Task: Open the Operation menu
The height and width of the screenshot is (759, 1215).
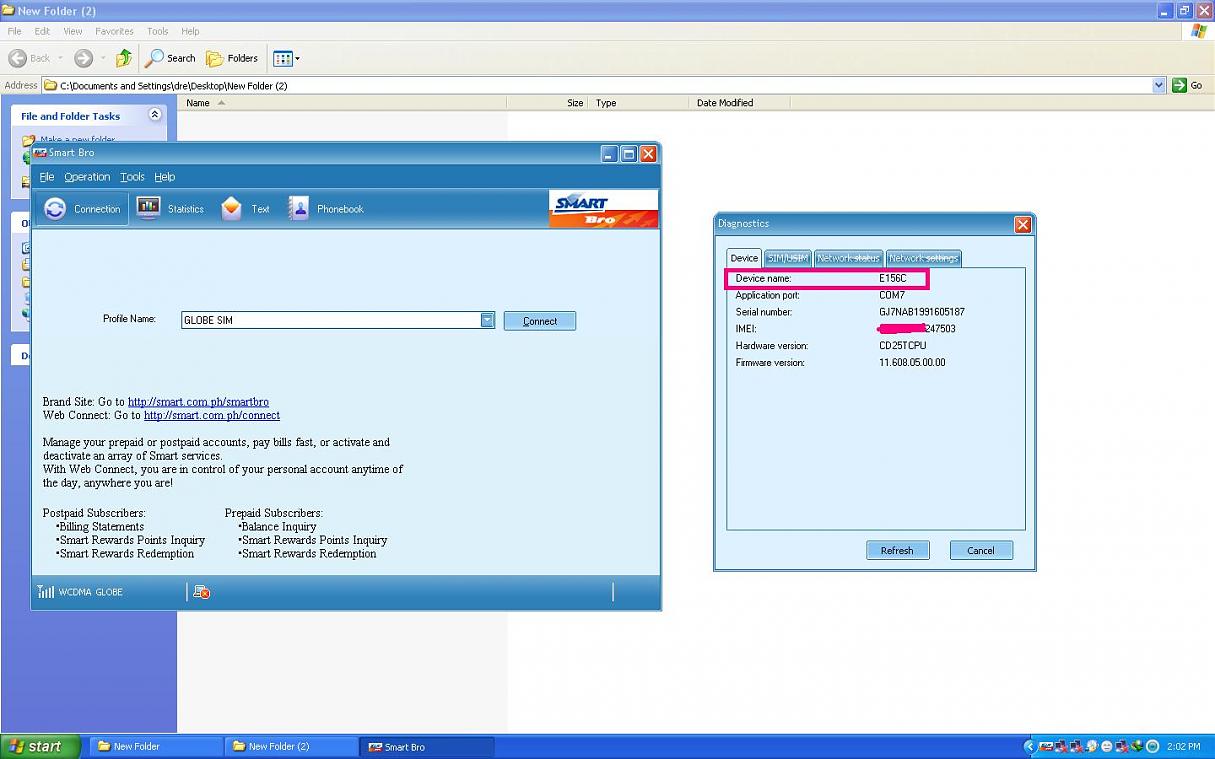Action: coord(87,177)
